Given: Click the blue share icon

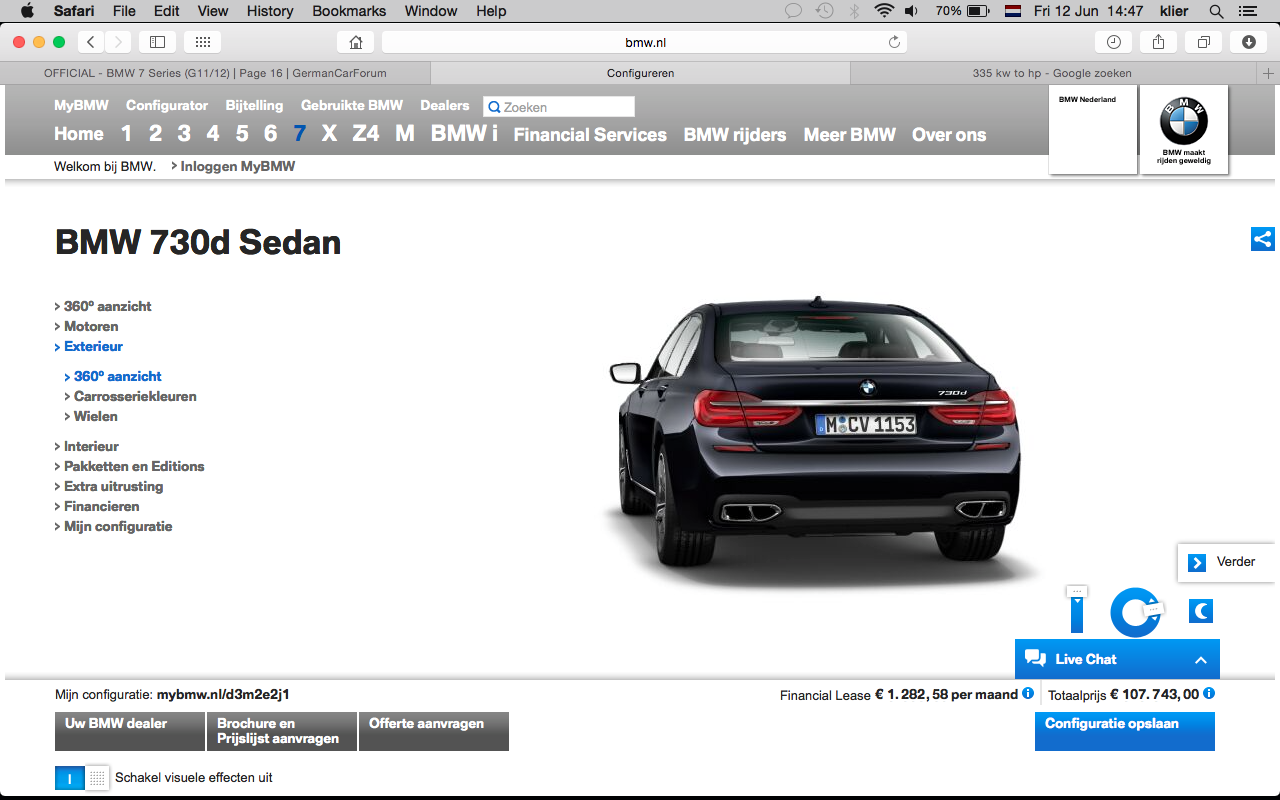Looking at the screenshot, I should [1262, 239].
